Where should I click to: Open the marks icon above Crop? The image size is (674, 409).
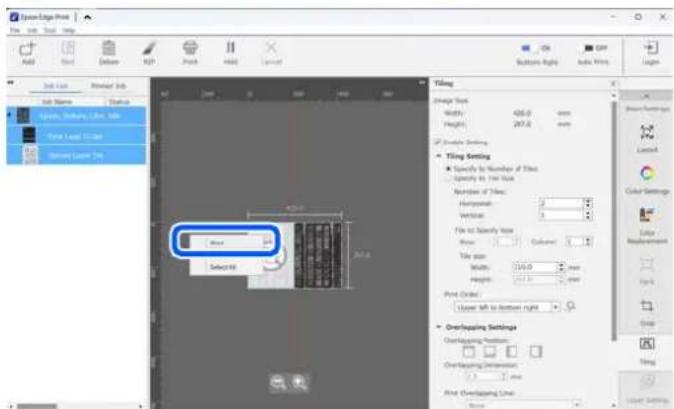point(647,265)
